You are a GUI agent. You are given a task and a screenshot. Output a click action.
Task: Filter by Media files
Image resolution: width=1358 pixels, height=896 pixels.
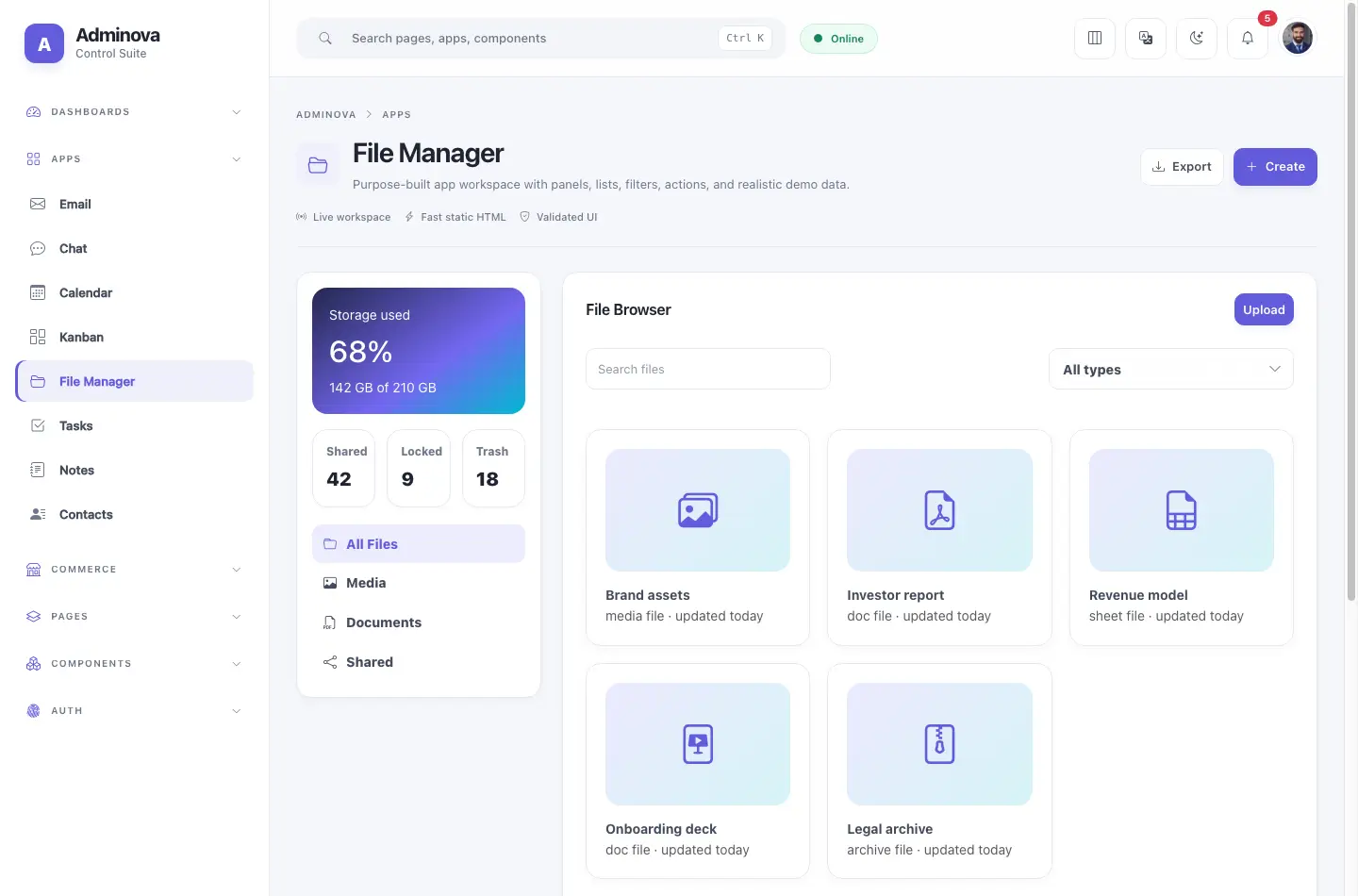[419, 583]
